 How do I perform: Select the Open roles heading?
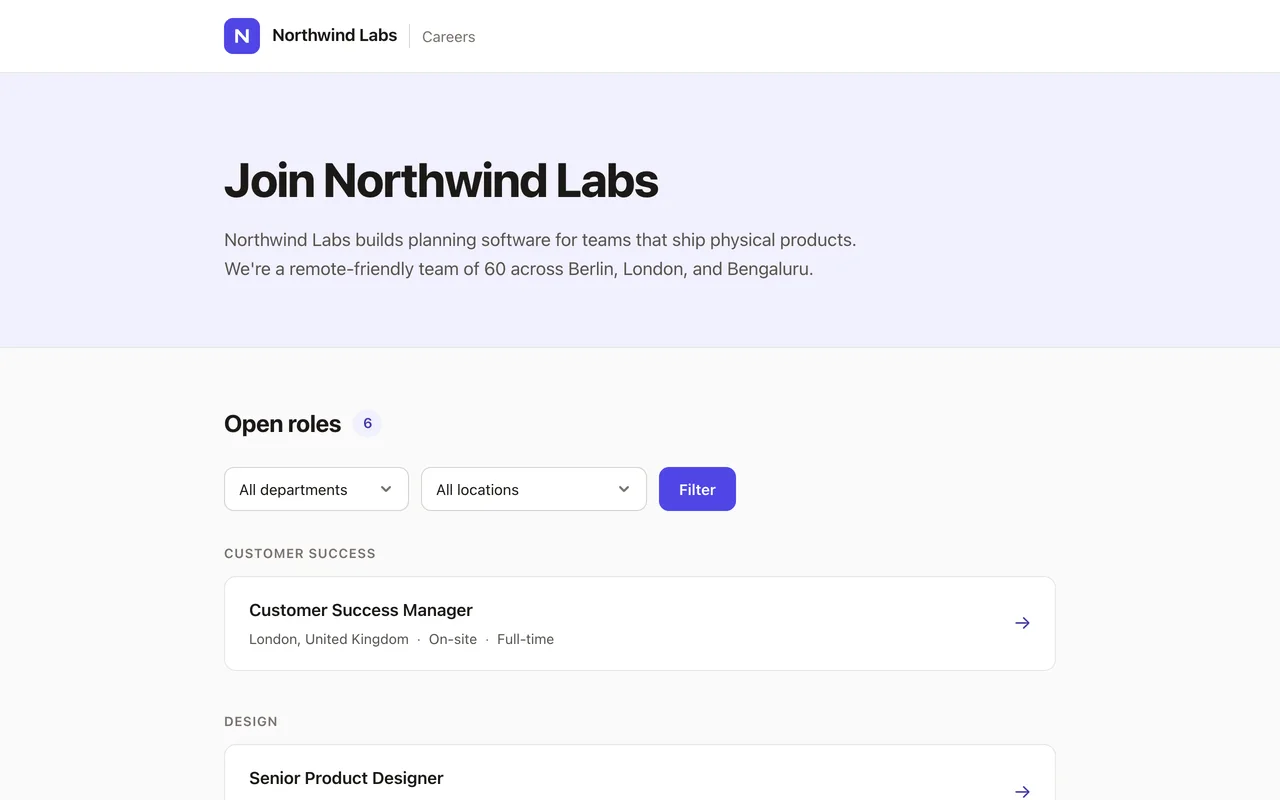[x=282, y=424]
